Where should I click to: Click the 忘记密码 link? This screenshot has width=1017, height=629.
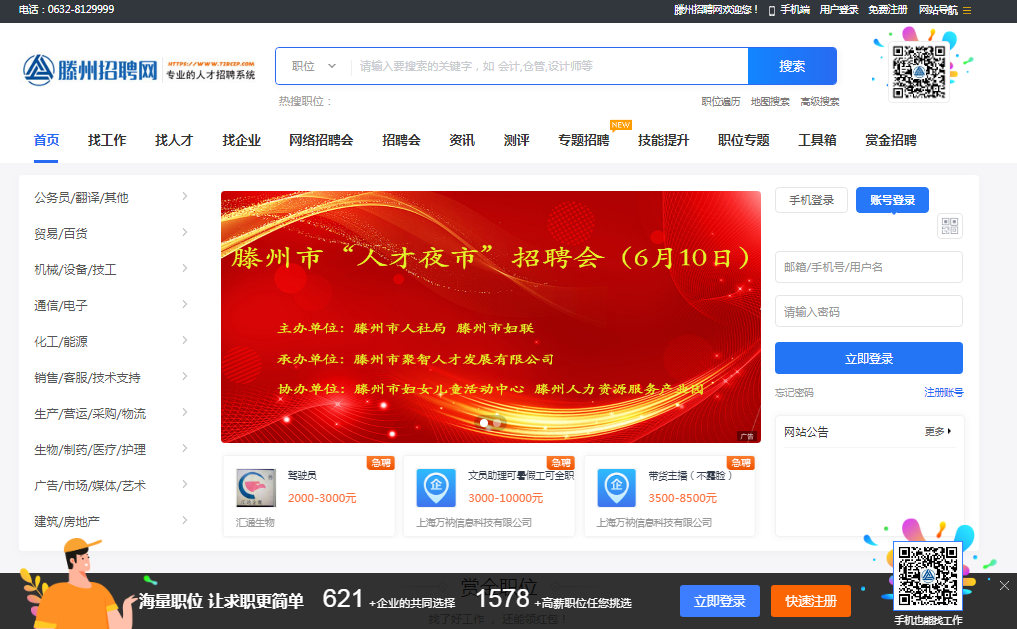click(795, 392)
